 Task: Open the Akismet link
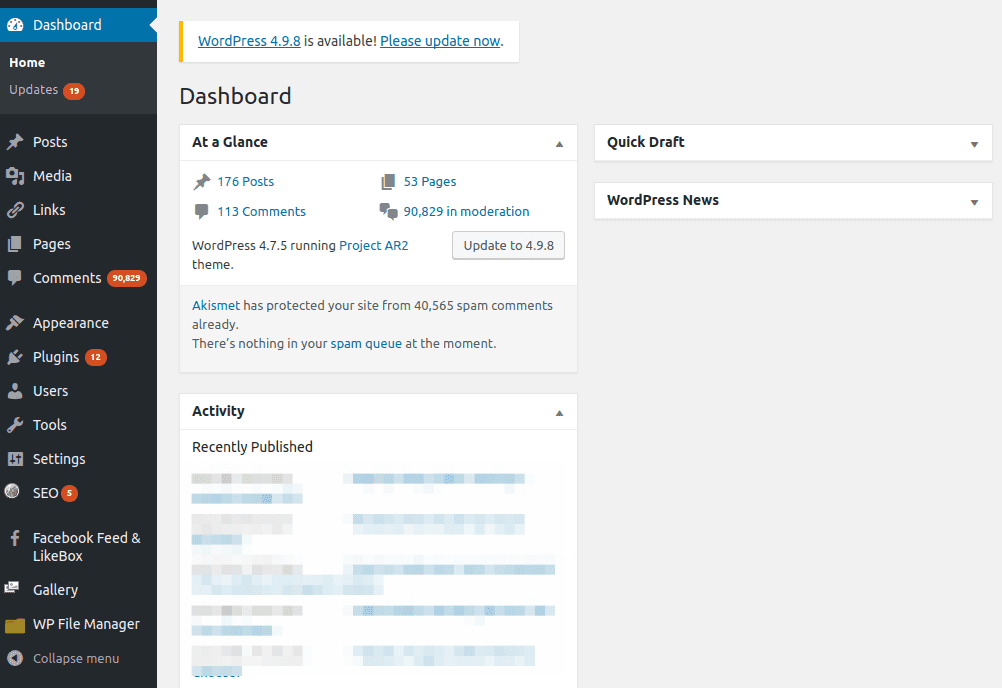216,305
